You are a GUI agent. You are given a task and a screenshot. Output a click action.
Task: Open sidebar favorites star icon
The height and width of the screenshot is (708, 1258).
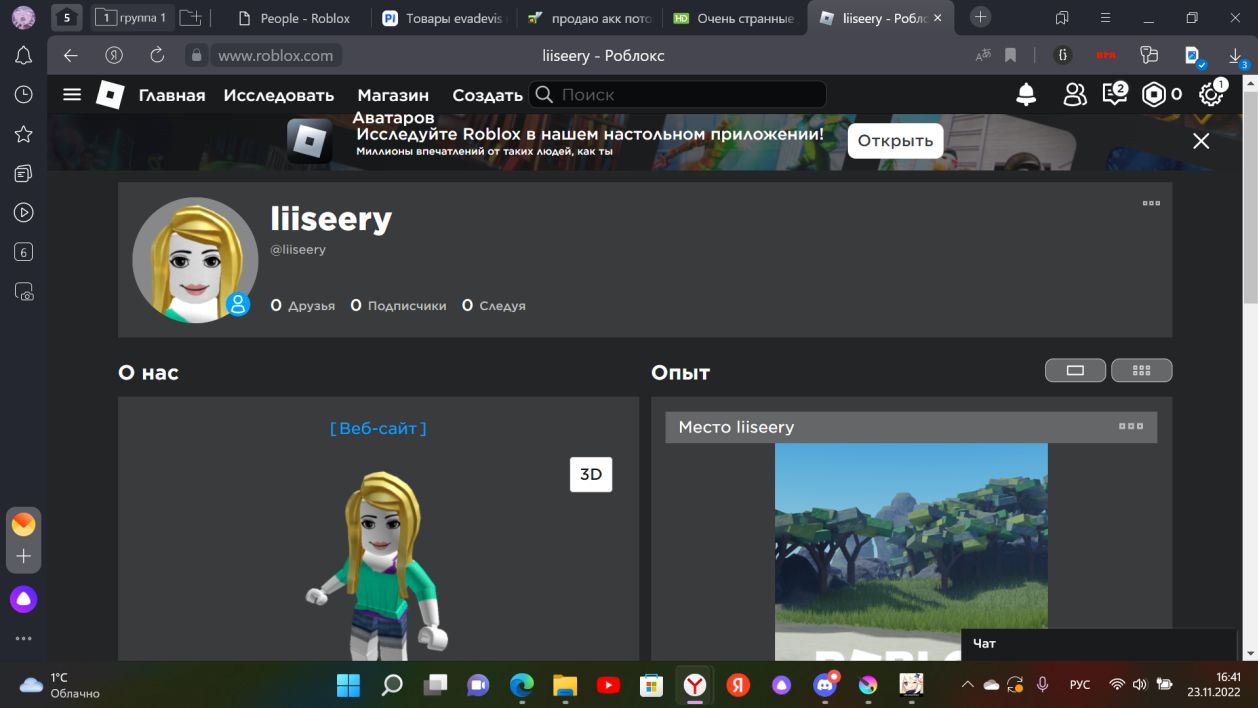(x=23, y=134)
